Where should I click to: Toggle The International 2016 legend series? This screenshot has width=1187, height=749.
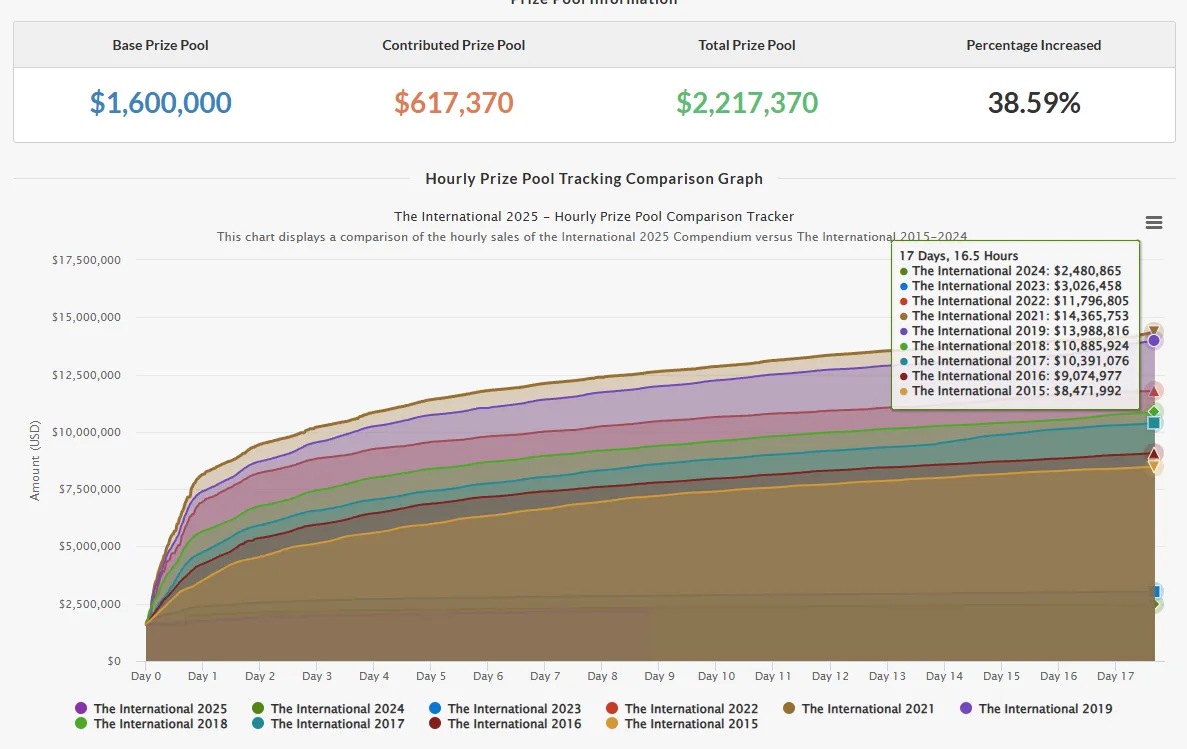click(x=505, y=724)
